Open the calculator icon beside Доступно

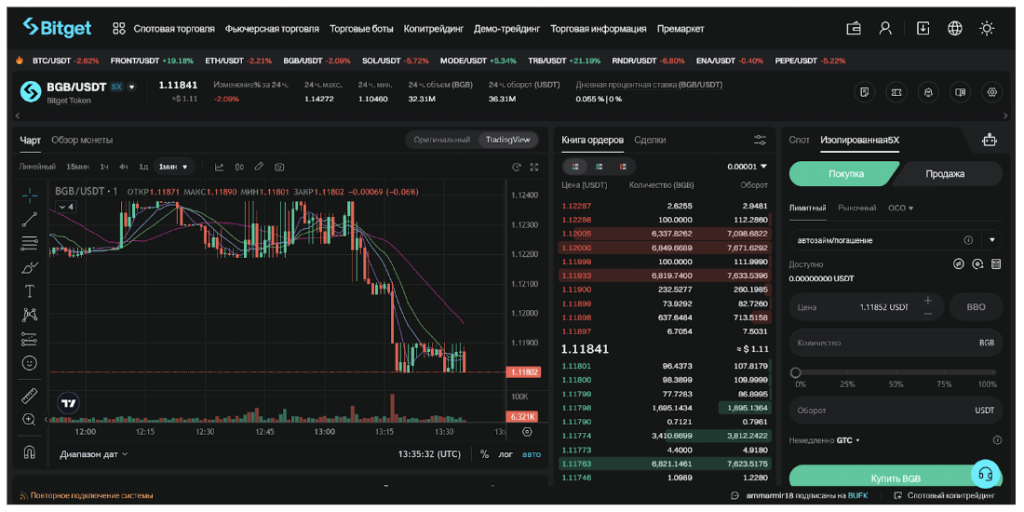[996, 264]
